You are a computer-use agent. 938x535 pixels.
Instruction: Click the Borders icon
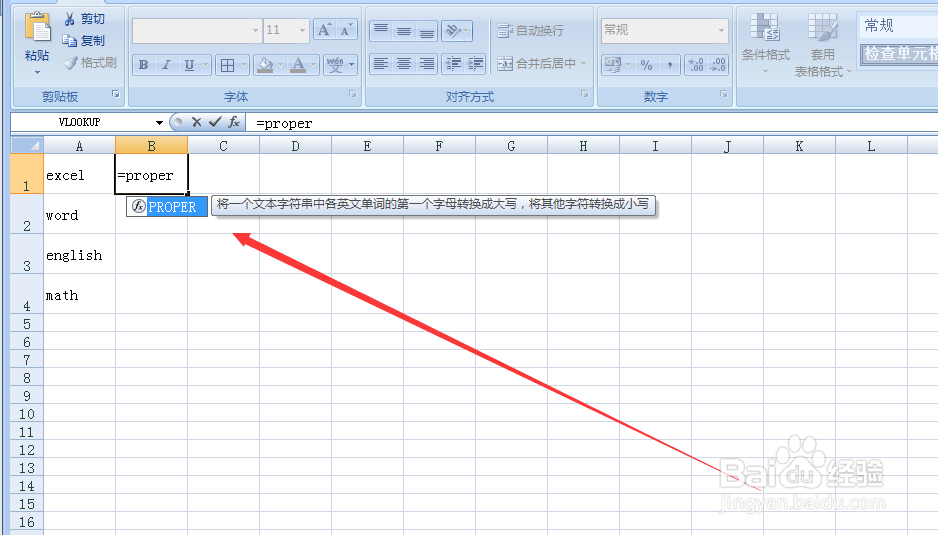coord(227,65)
